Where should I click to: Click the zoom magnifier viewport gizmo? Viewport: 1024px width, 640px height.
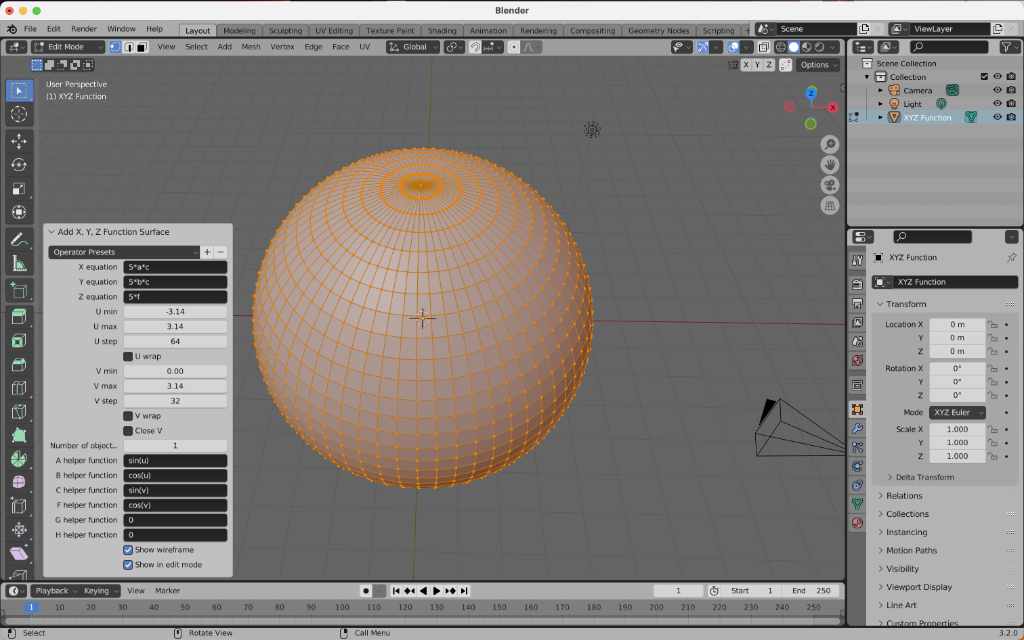pyautogui.click(x=830, y=145)
